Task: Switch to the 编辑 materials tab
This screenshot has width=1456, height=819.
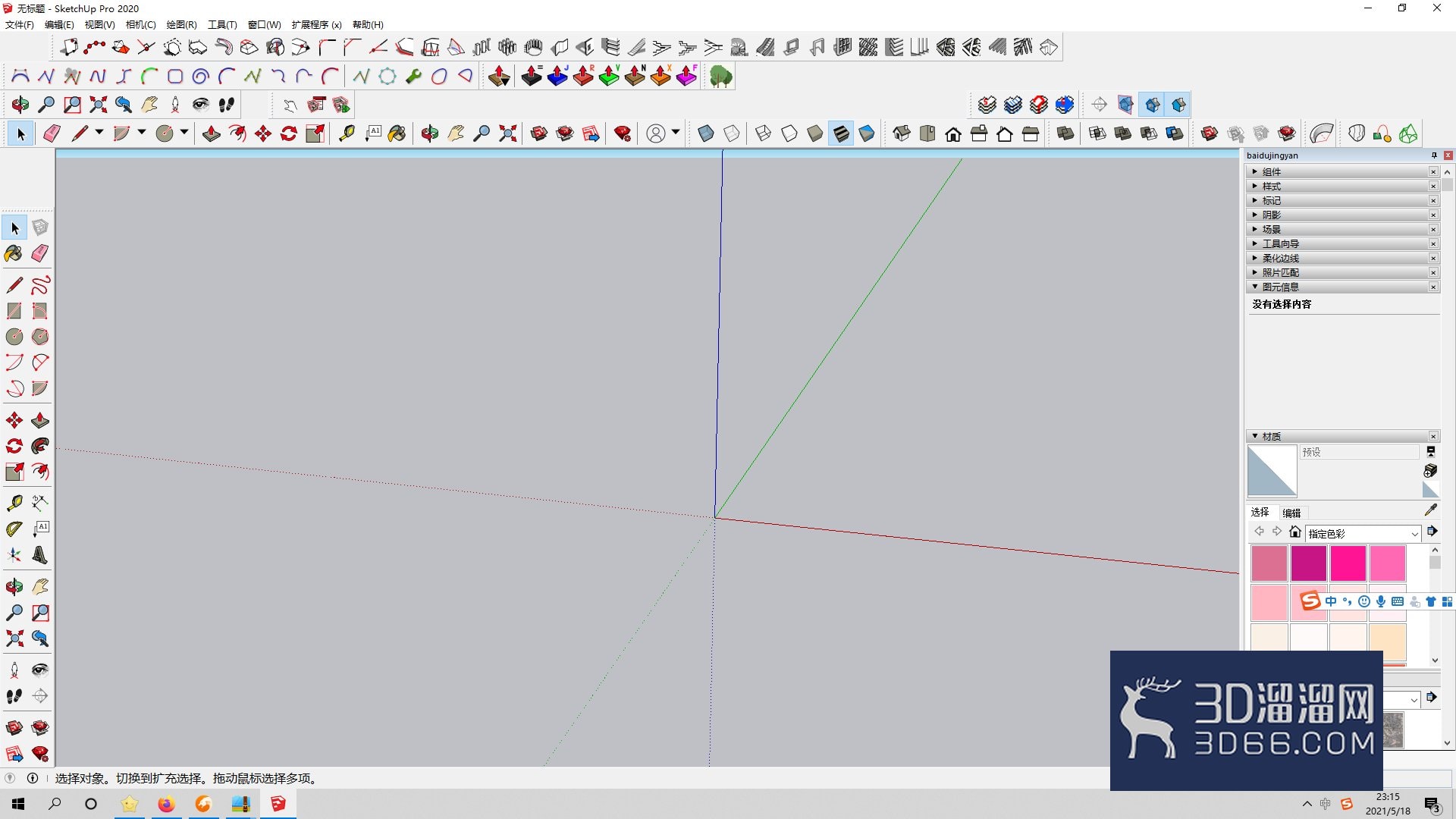Action: point(1291,513)
